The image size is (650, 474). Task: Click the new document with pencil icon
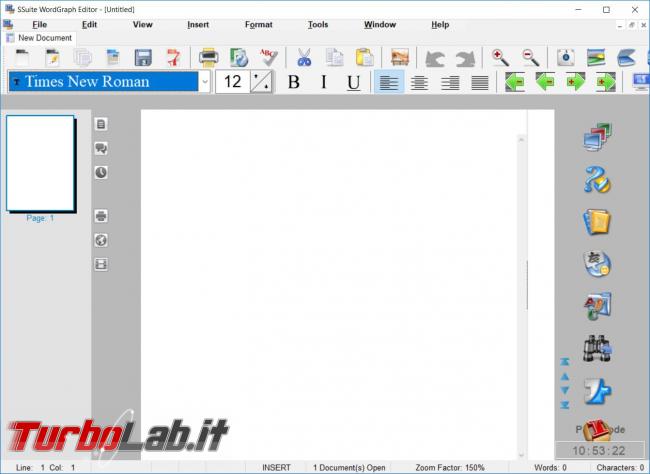pyautogui.click(x=53, y=57)
